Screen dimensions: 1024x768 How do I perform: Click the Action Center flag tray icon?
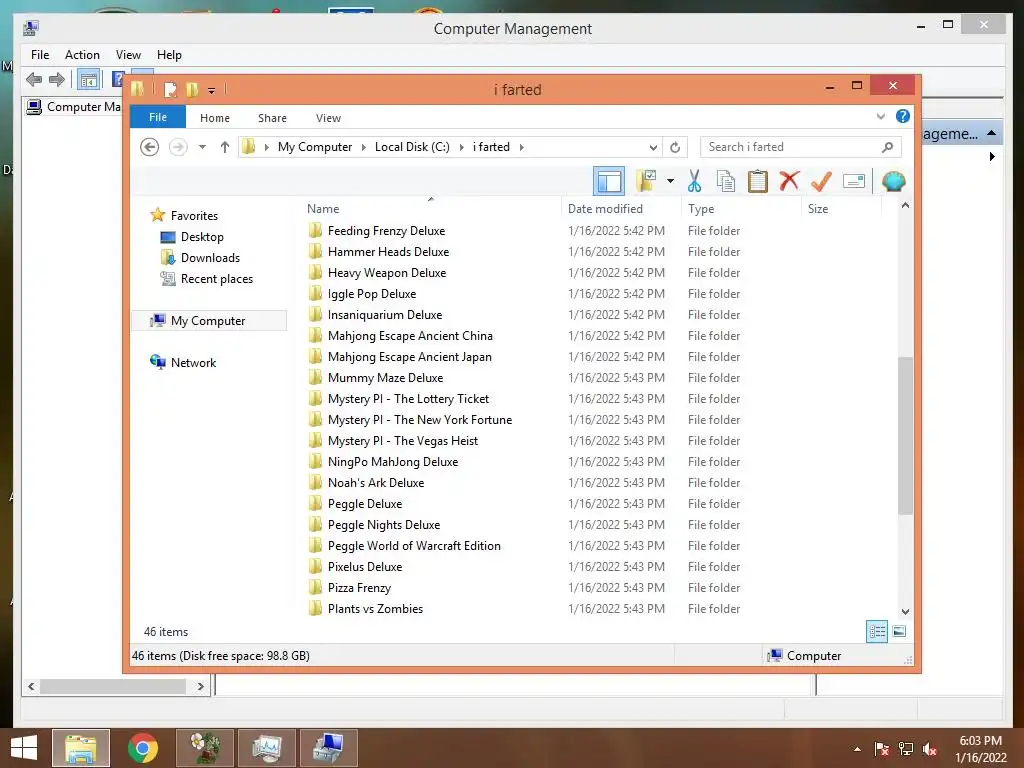point(882,749)
